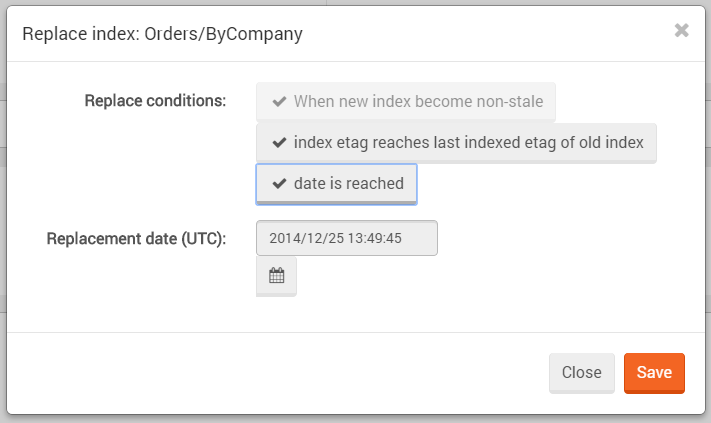711x423 pixels.
Task: Disable the "date is reached" condition
Action: [x=336, y=184]
